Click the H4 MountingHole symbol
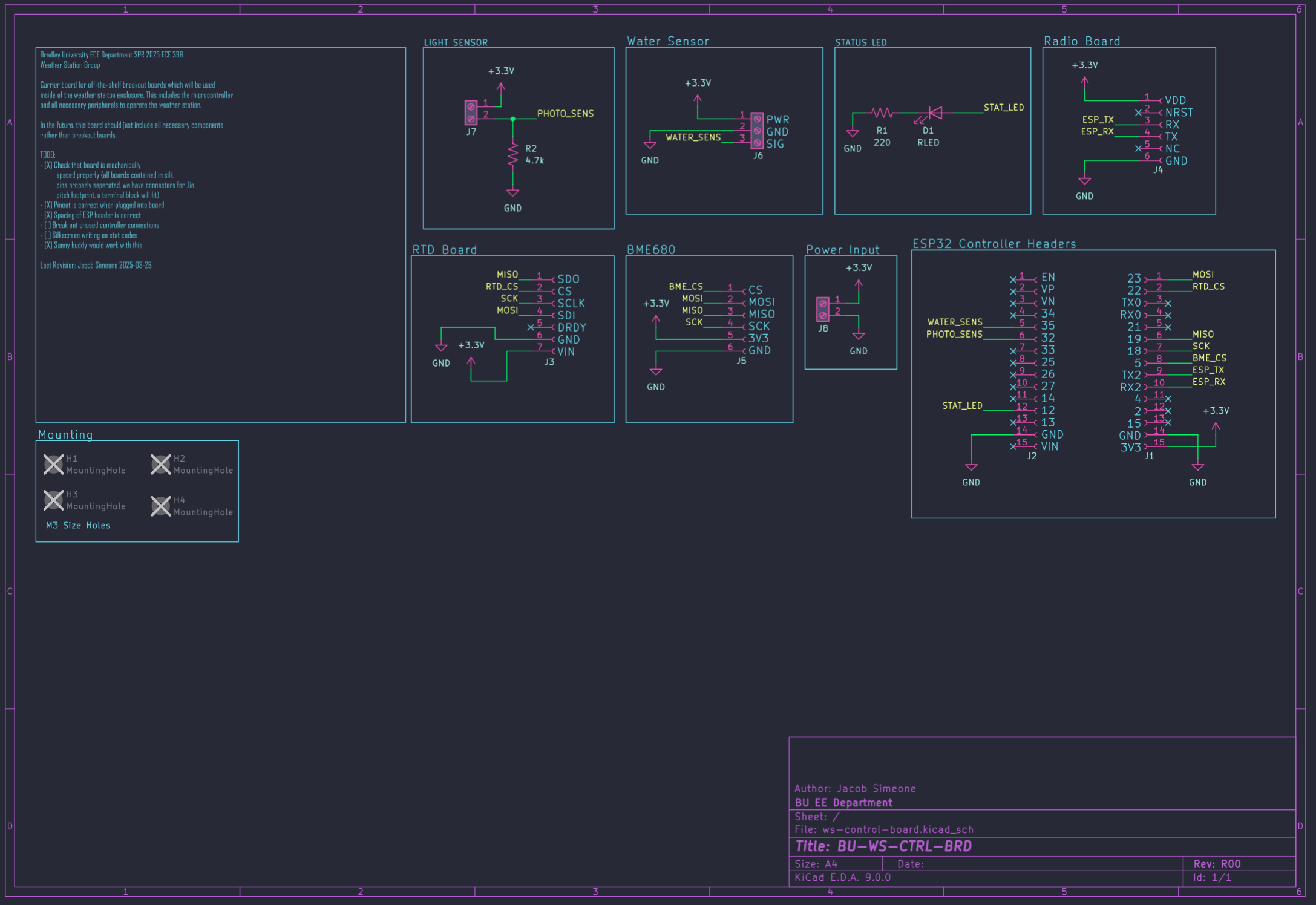Screen dimensions: 1316x905 pyautogui.click(x=161, y=506)
